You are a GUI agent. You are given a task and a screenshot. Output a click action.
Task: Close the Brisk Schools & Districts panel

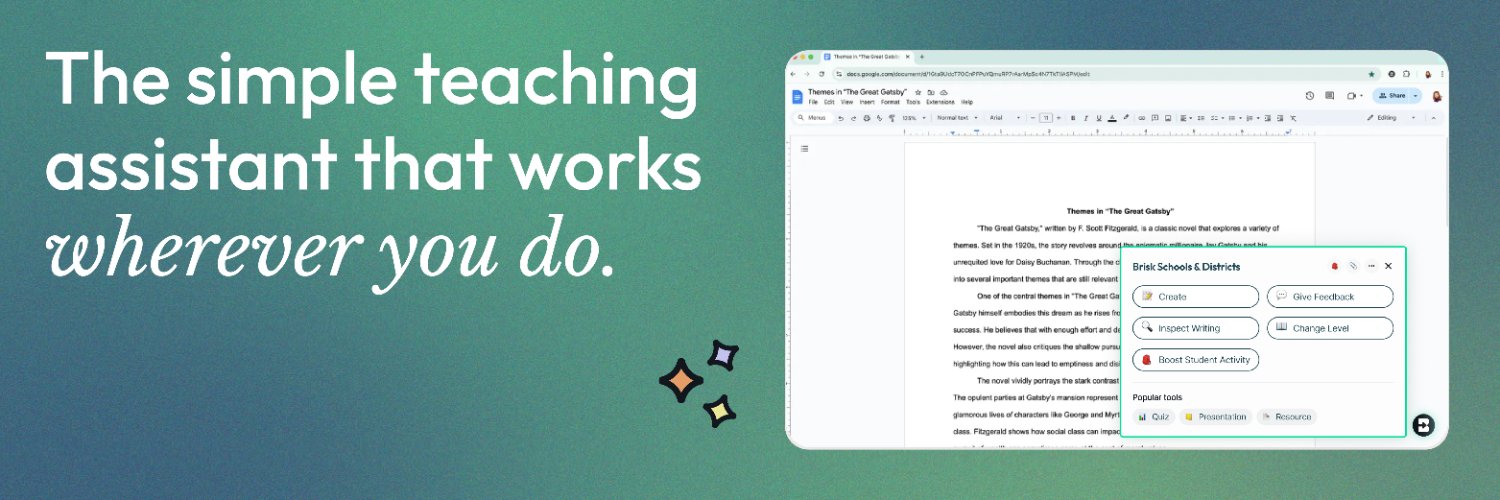point(1388,266)
